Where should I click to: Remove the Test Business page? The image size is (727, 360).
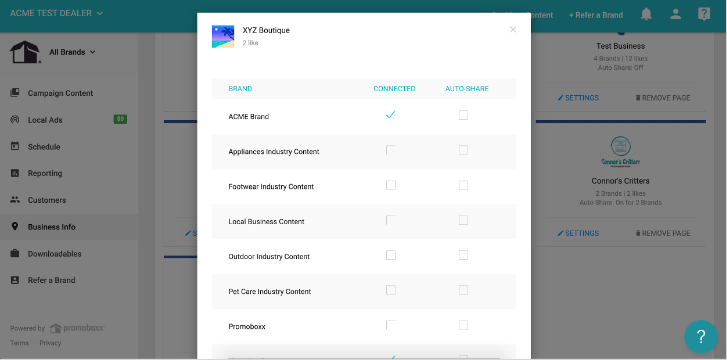(x=663, y=98)
